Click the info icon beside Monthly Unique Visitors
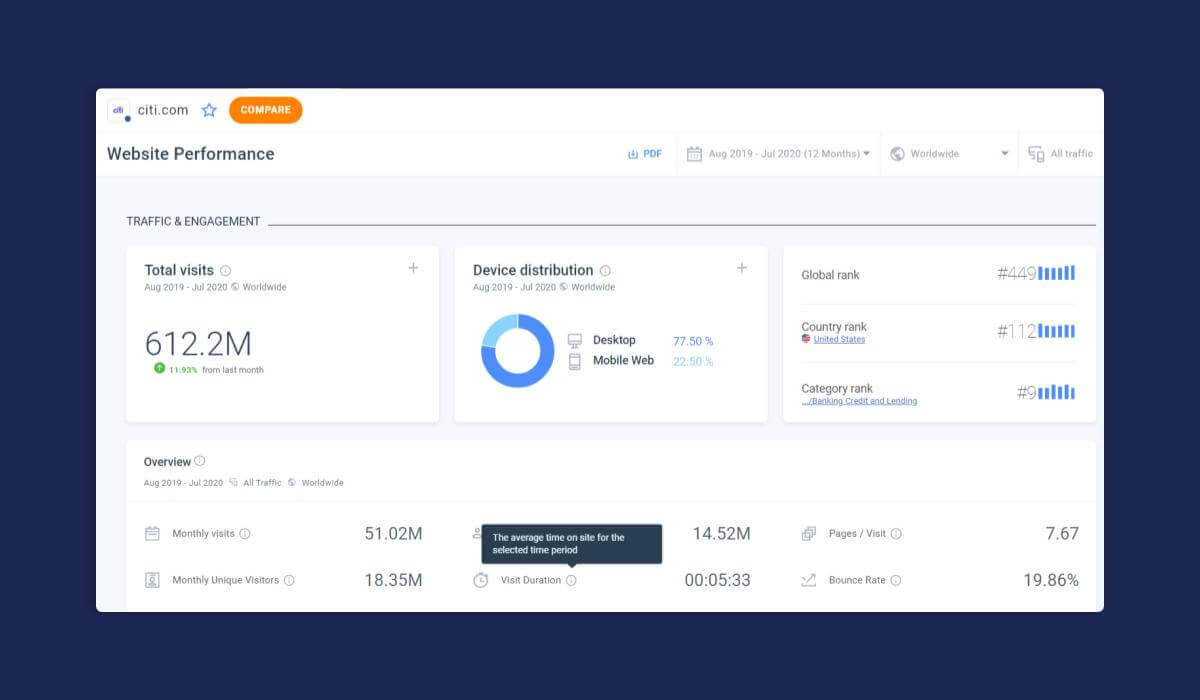The height and width of the screenshot is (700, 1200). [x=289, y=580]
